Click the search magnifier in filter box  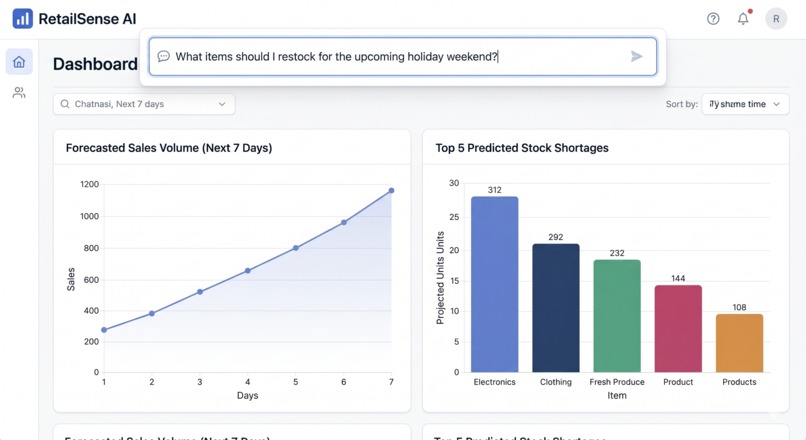click(65, 104)
